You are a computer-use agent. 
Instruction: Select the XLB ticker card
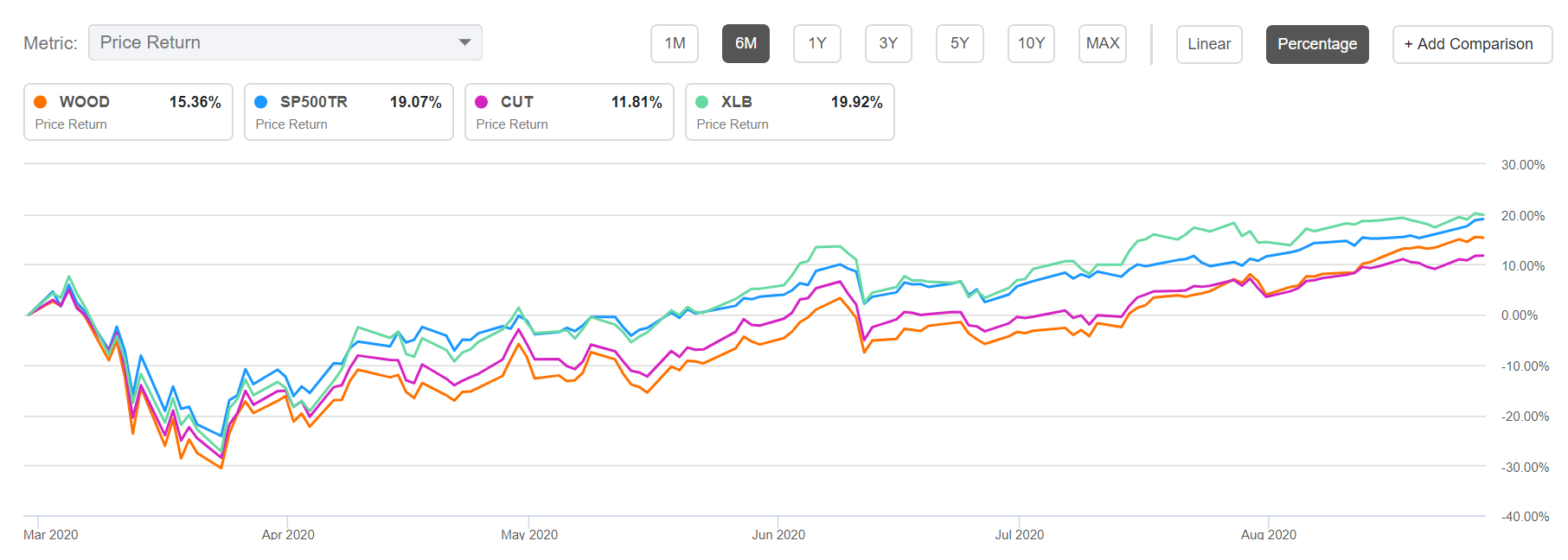pos(790,112)
